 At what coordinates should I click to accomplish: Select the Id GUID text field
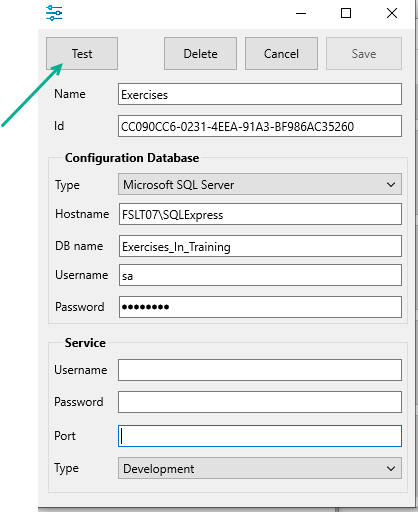click(260, 126)
